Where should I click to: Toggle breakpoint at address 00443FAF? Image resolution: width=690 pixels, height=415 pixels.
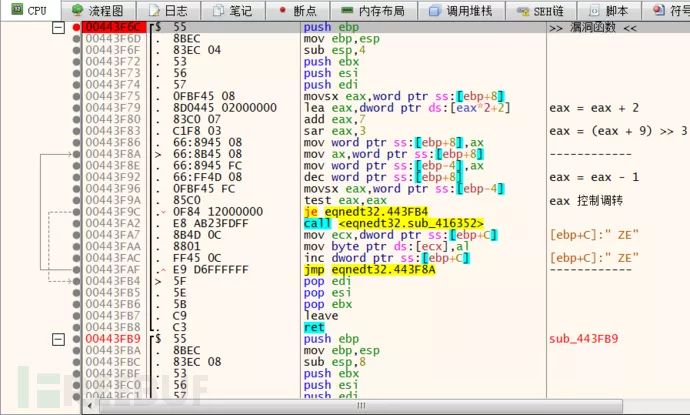77,269
